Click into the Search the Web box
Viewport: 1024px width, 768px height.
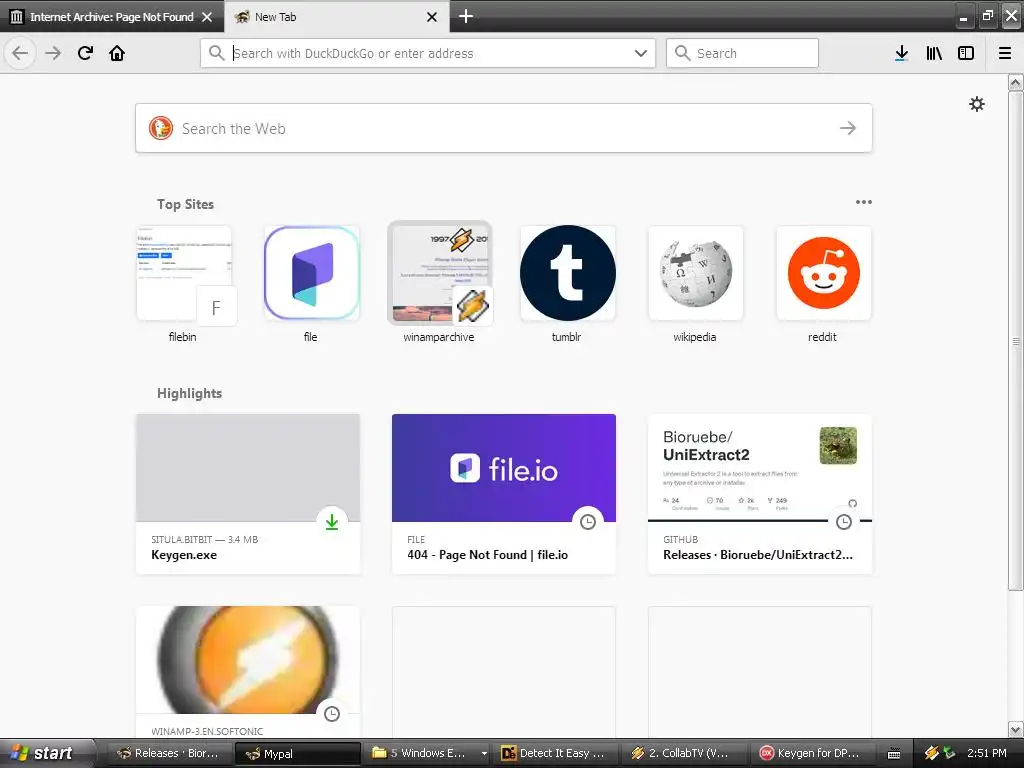pyautogui.click(x=504, y=128)
